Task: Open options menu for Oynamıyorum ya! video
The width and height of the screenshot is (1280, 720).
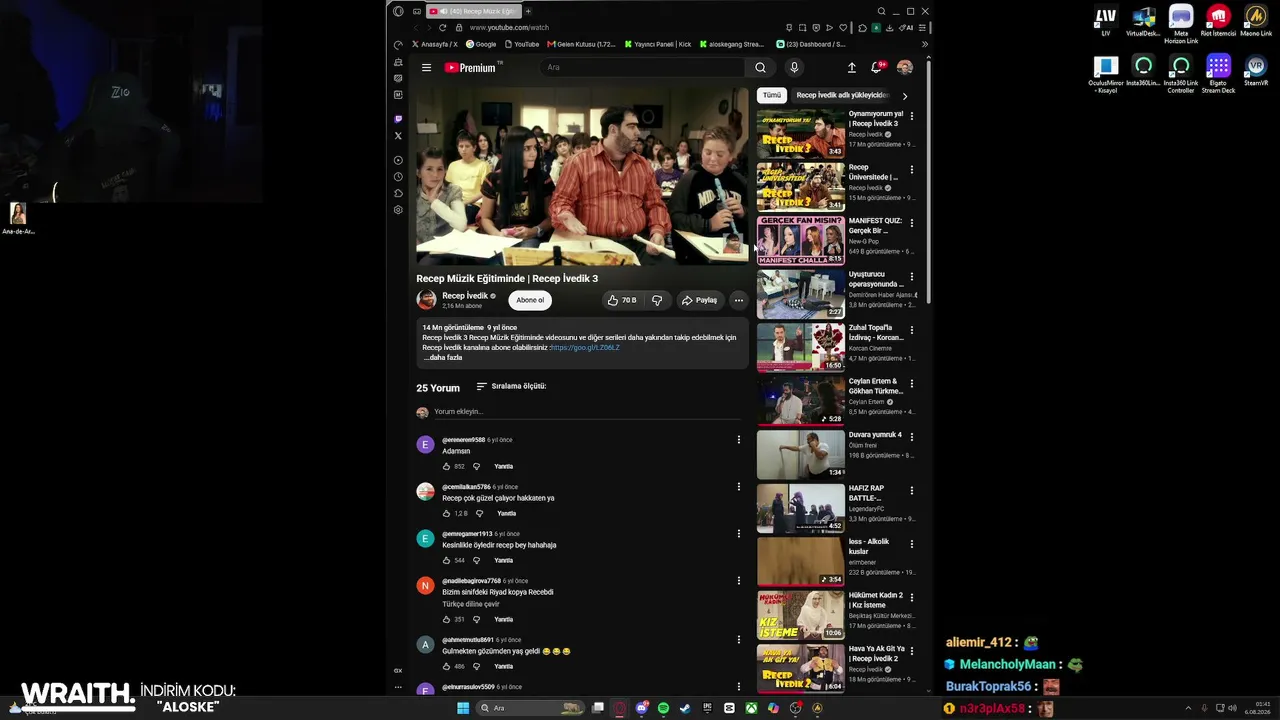Action: click(911, 116)
